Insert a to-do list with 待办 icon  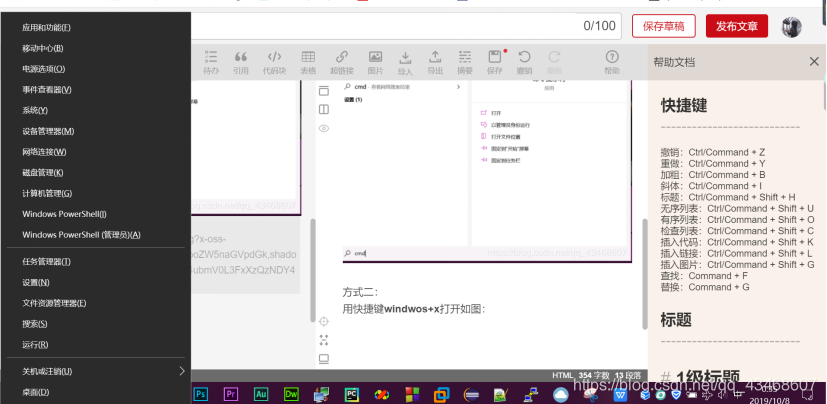[x=211, y=62]
